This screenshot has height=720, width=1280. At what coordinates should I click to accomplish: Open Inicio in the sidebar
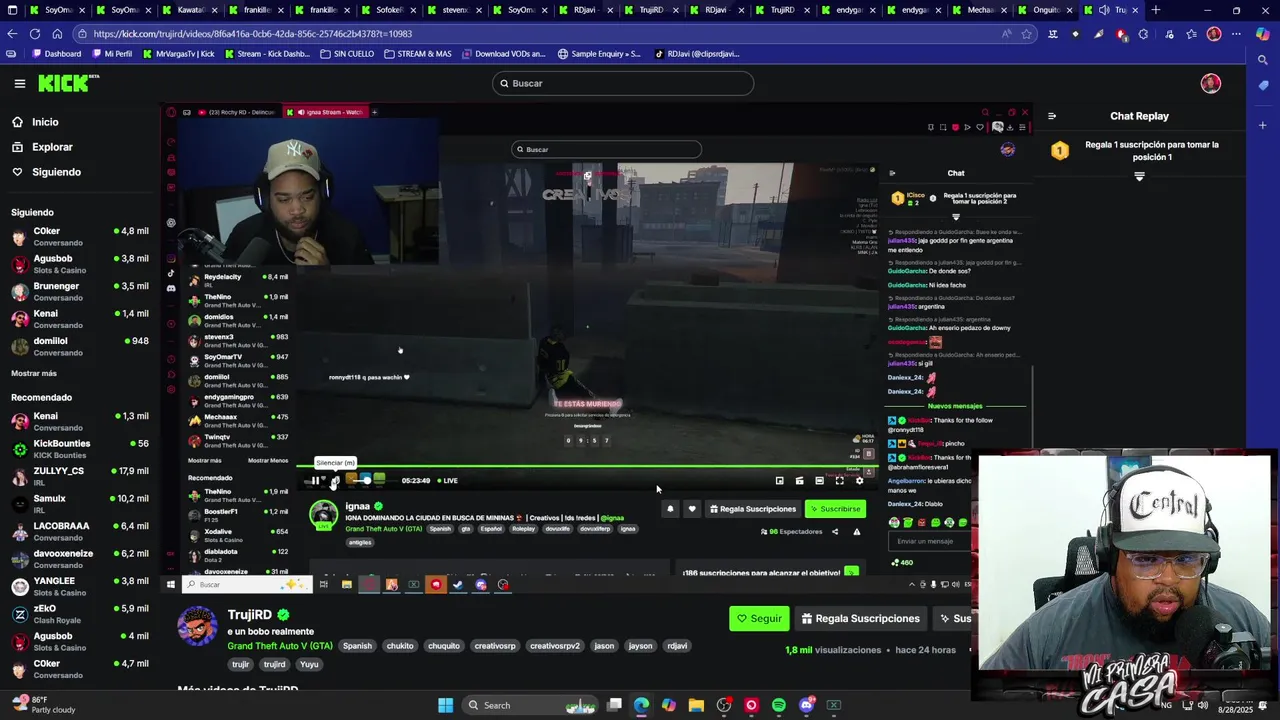(x=45, y=122)
